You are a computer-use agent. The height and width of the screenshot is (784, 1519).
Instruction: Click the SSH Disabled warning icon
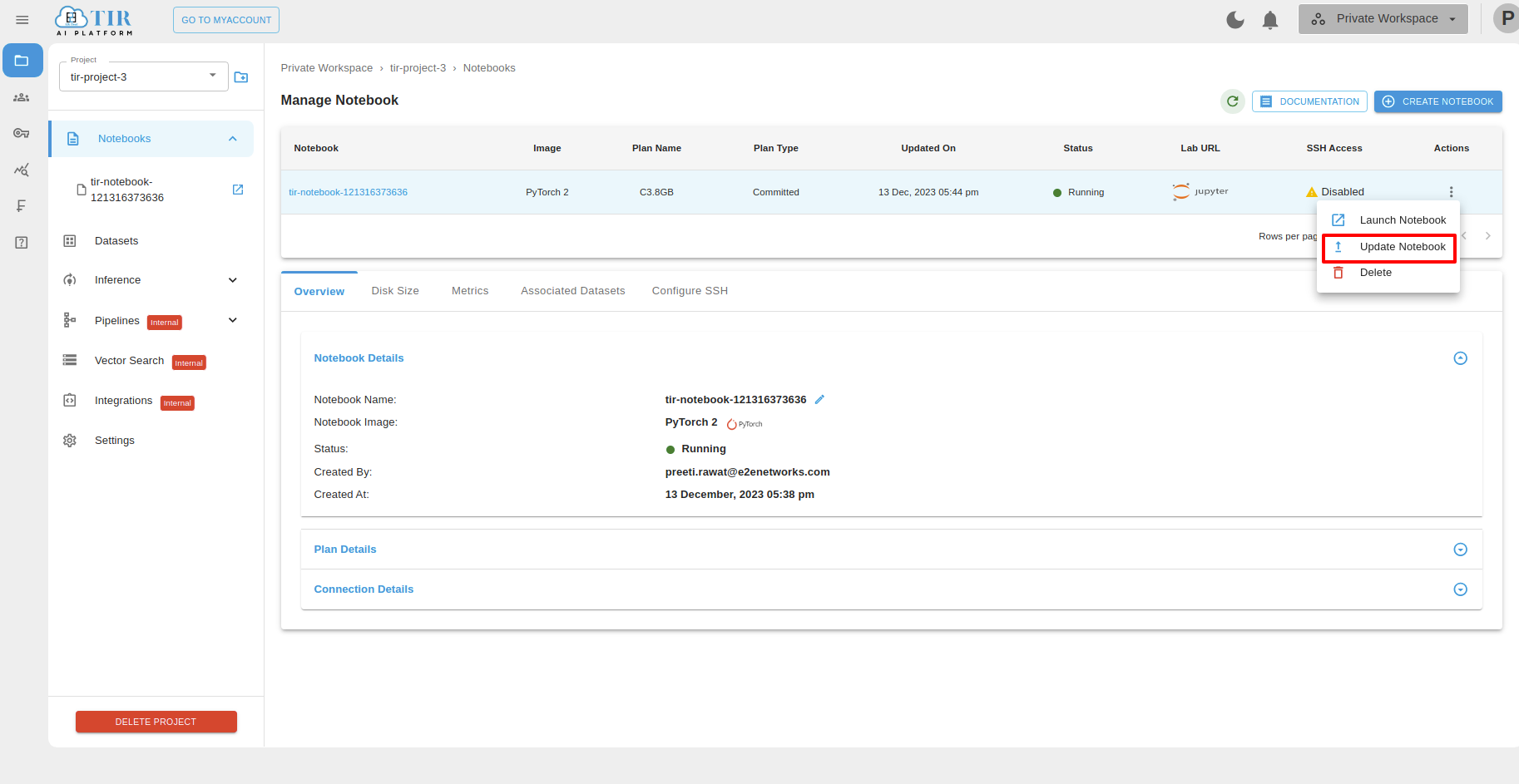coord(1312,192)
